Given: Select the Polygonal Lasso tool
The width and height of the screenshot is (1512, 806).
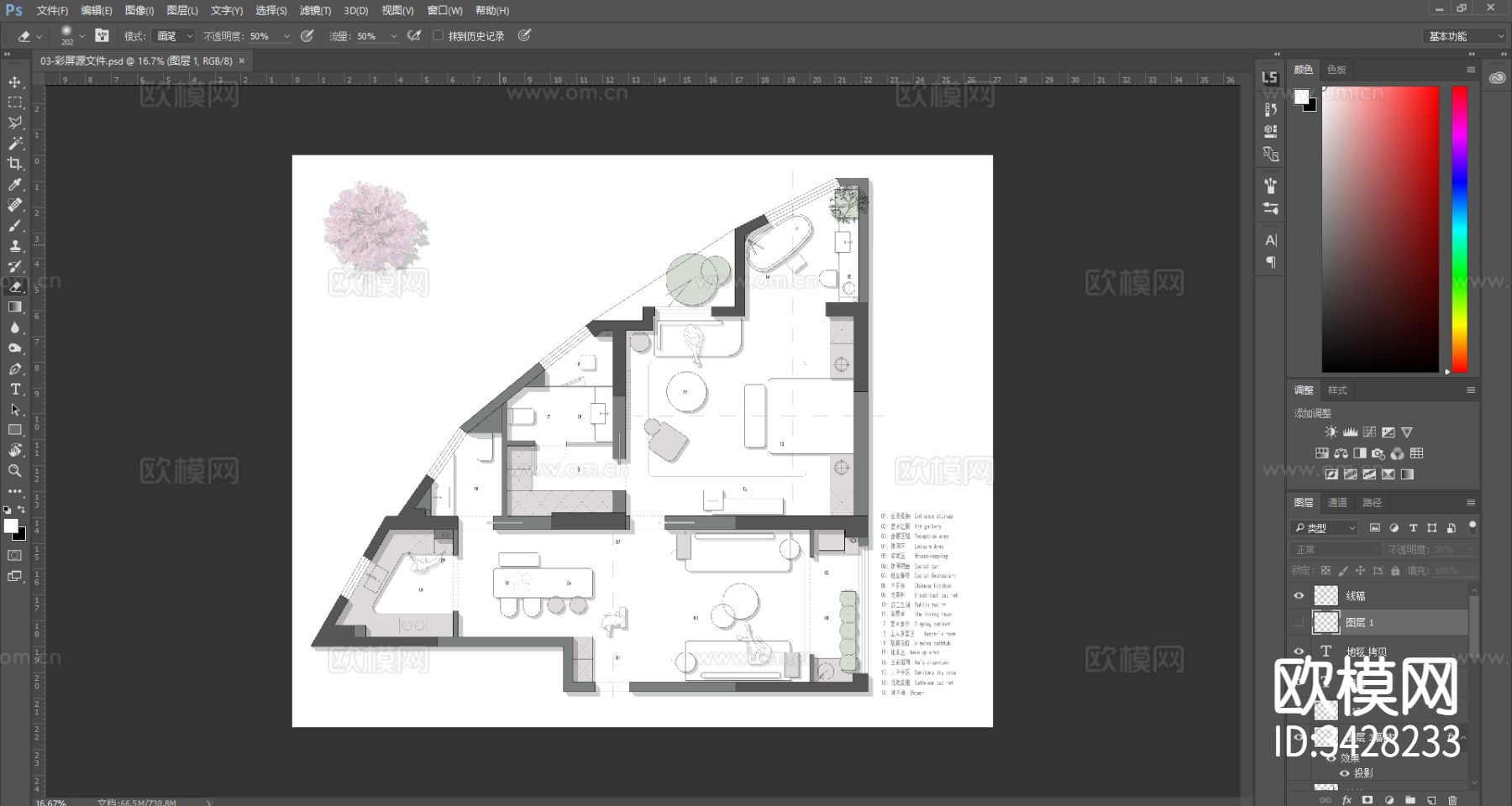Looking at the screenshot, I should click(15, 123).
